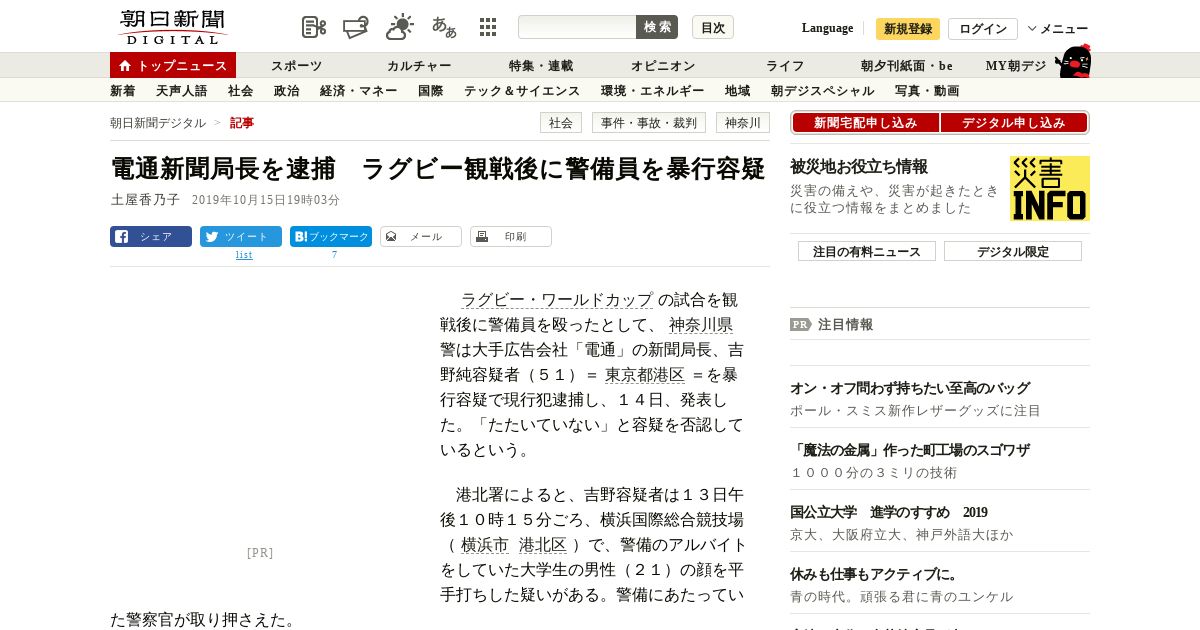This screenshot has height=630, width=1200.
Task: Click the 事件・事故・裁判 tag button
Action: (x=649, y=123)
